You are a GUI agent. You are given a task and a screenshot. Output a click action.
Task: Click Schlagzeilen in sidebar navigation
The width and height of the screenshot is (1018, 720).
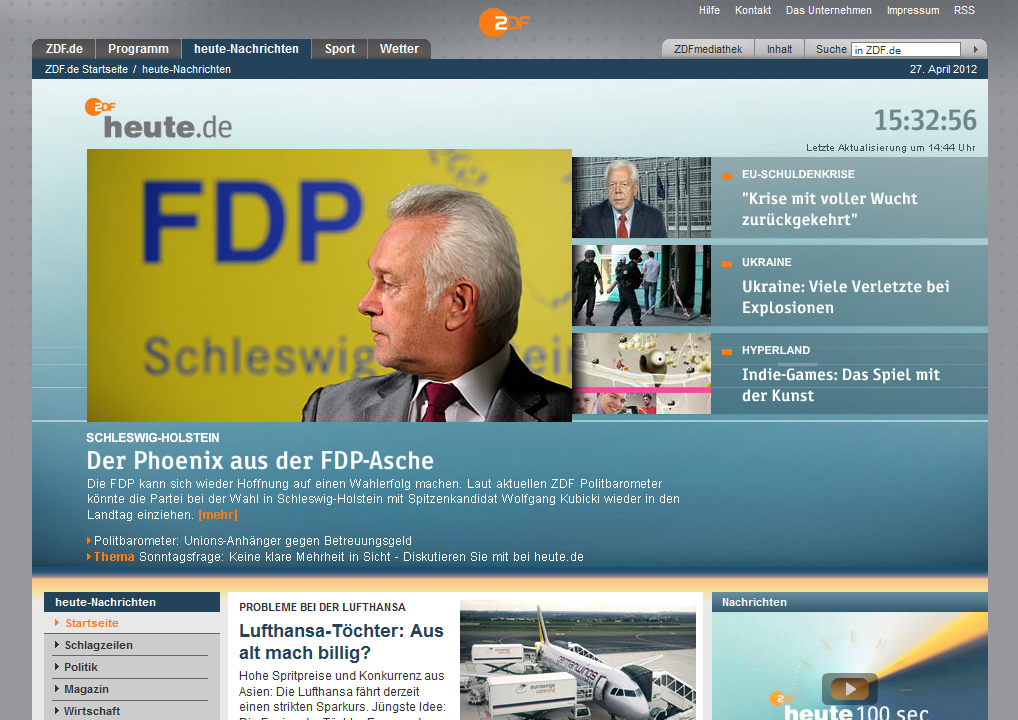coord(98,645)
